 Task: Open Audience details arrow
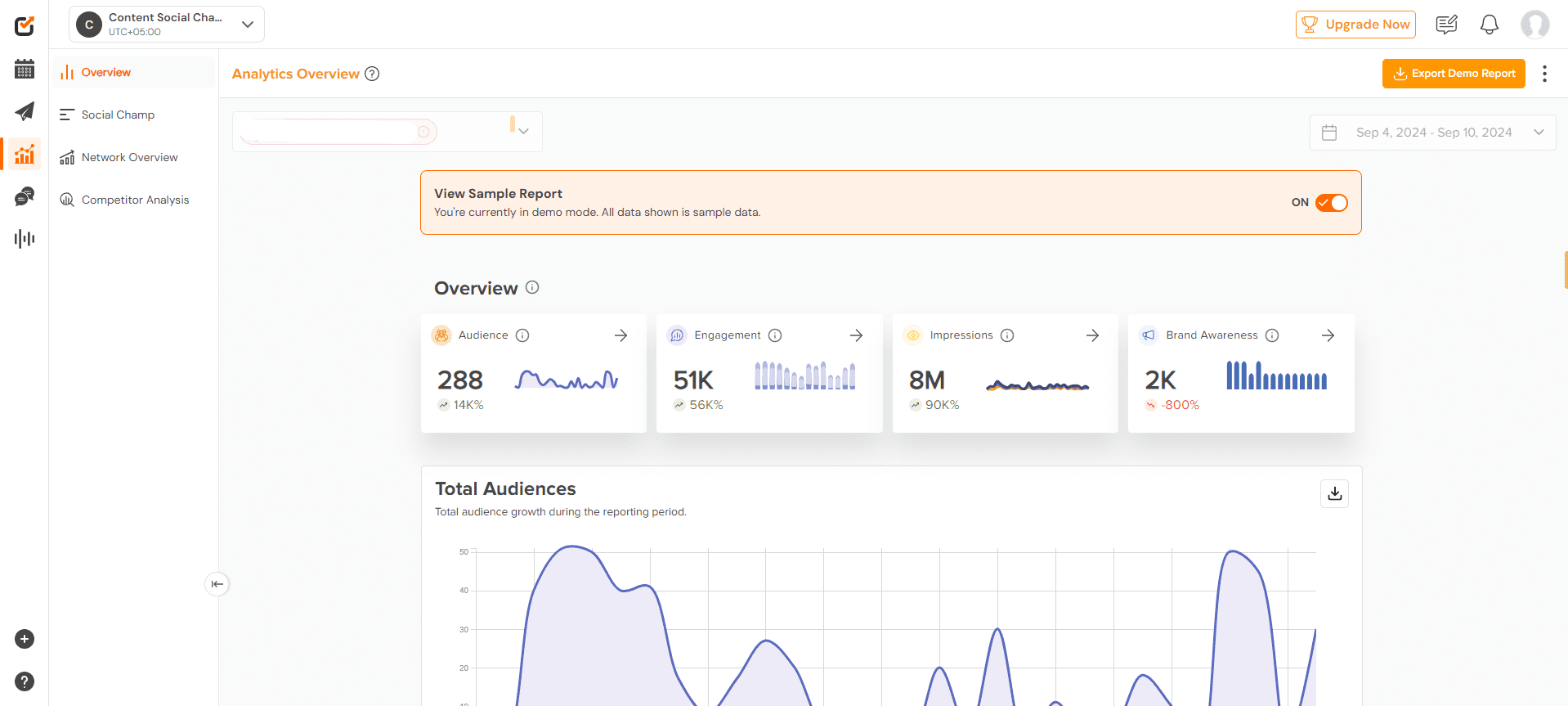(621, 335)
